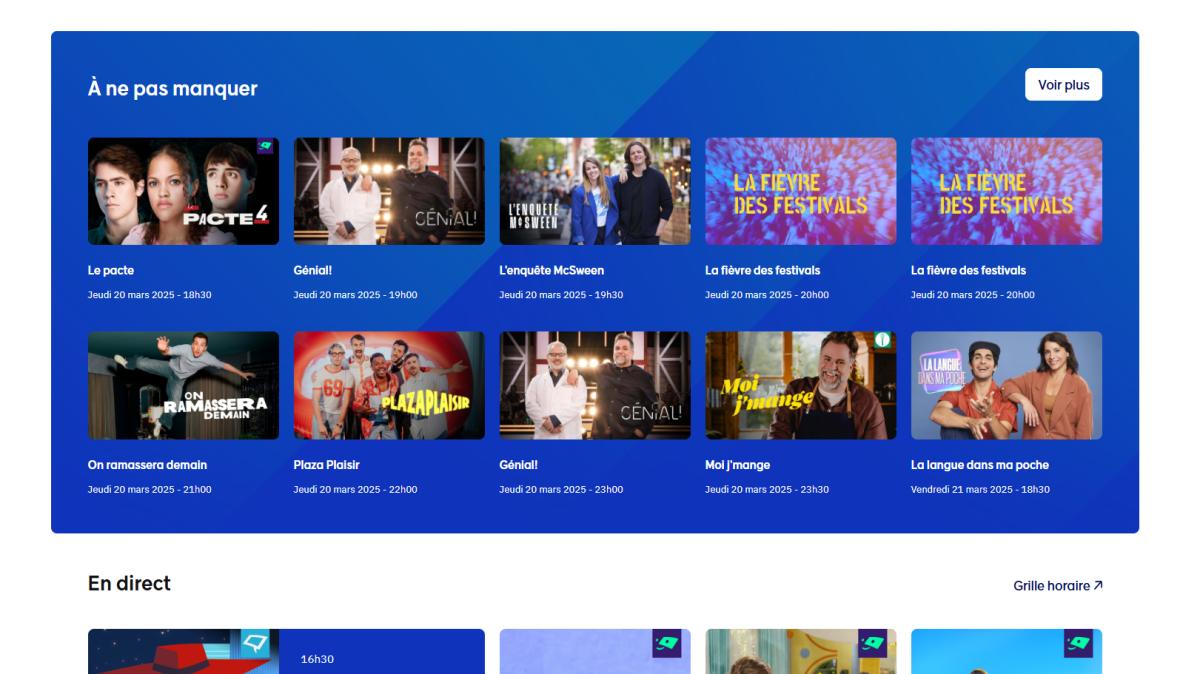Click the Voir plus button
This screenshot has height=674, width=1200.
pyautogui.click(x=1063, y=85)
